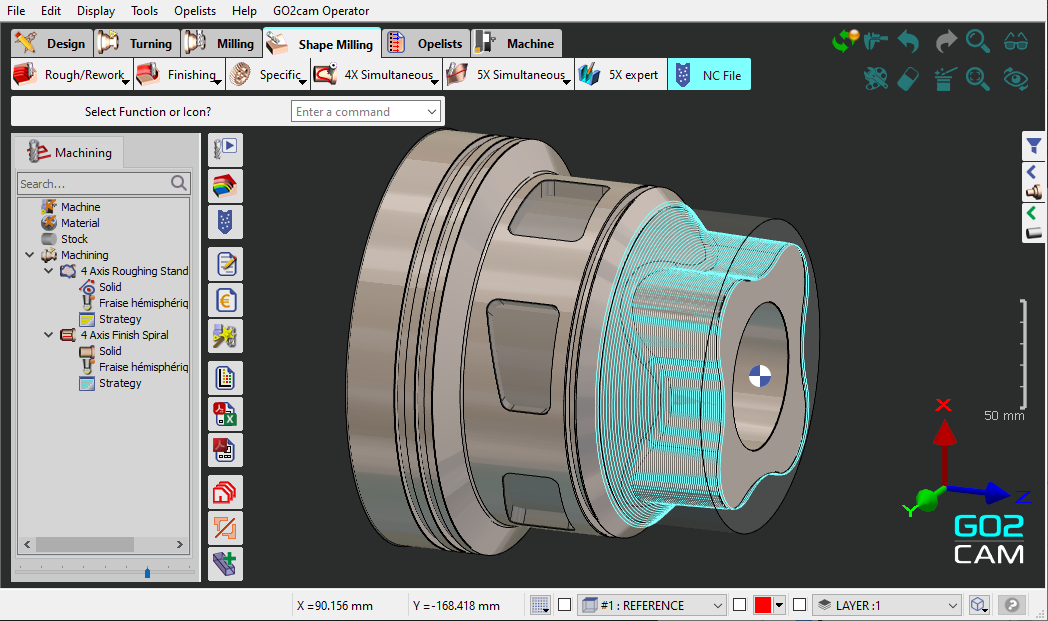Click the red color swatch in status bar
The height and width of the screenshot is (621, 1048).
pyautogui.click(x=762, y=605)
